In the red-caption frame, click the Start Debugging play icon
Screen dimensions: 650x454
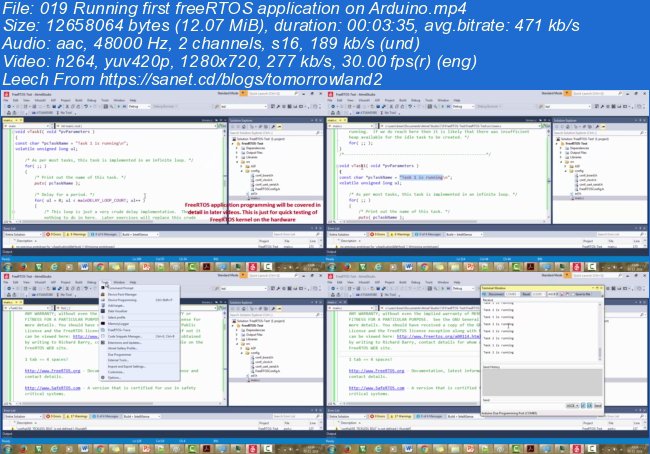click(119, 107)
